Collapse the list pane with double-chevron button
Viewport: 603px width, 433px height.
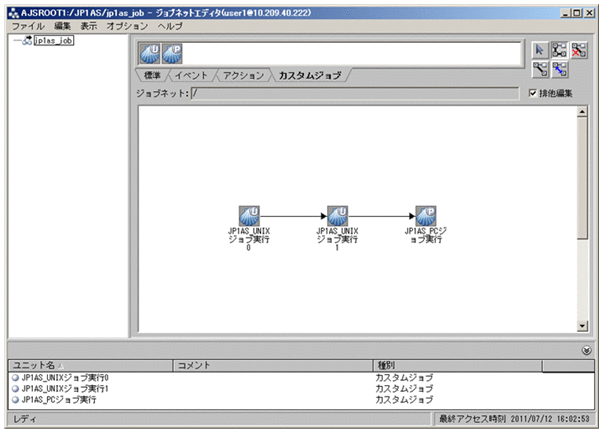click(x=586, y=350)
